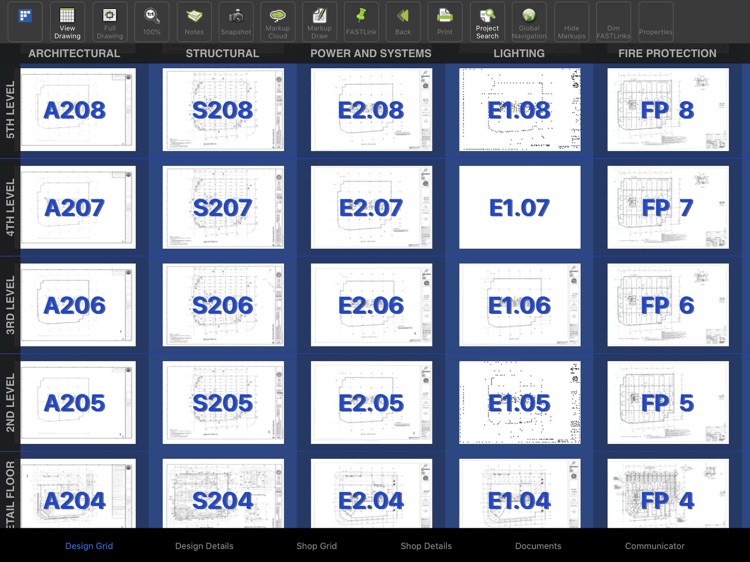Open the Communicator tab
This screenshot has width=750, height=562.
tap(654, 546)
